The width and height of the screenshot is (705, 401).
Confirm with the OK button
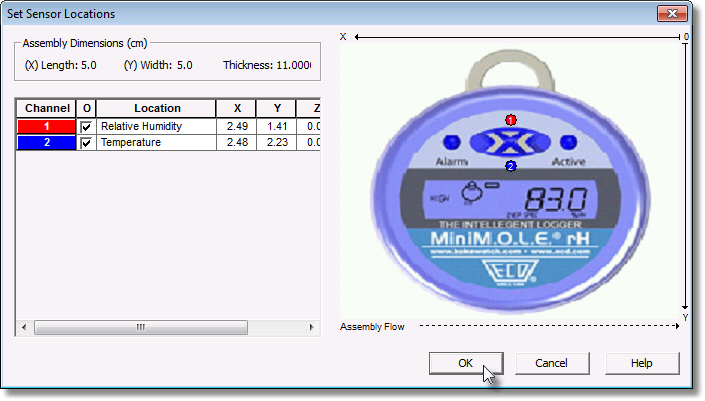pyautogui.click(x=466, y=363)
